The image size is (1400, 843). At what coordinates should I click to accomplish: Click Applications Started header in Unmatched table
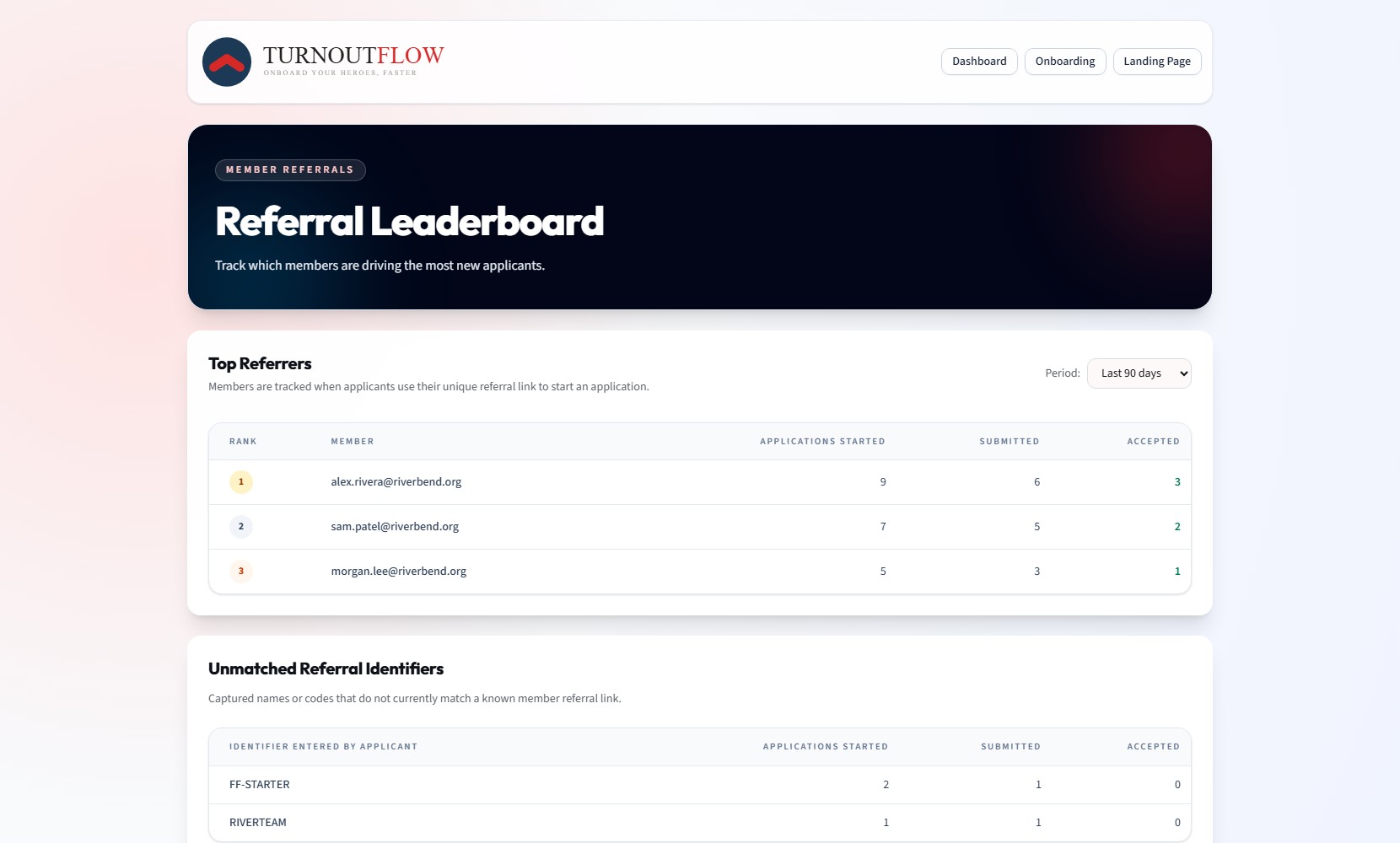coord(826,747)
